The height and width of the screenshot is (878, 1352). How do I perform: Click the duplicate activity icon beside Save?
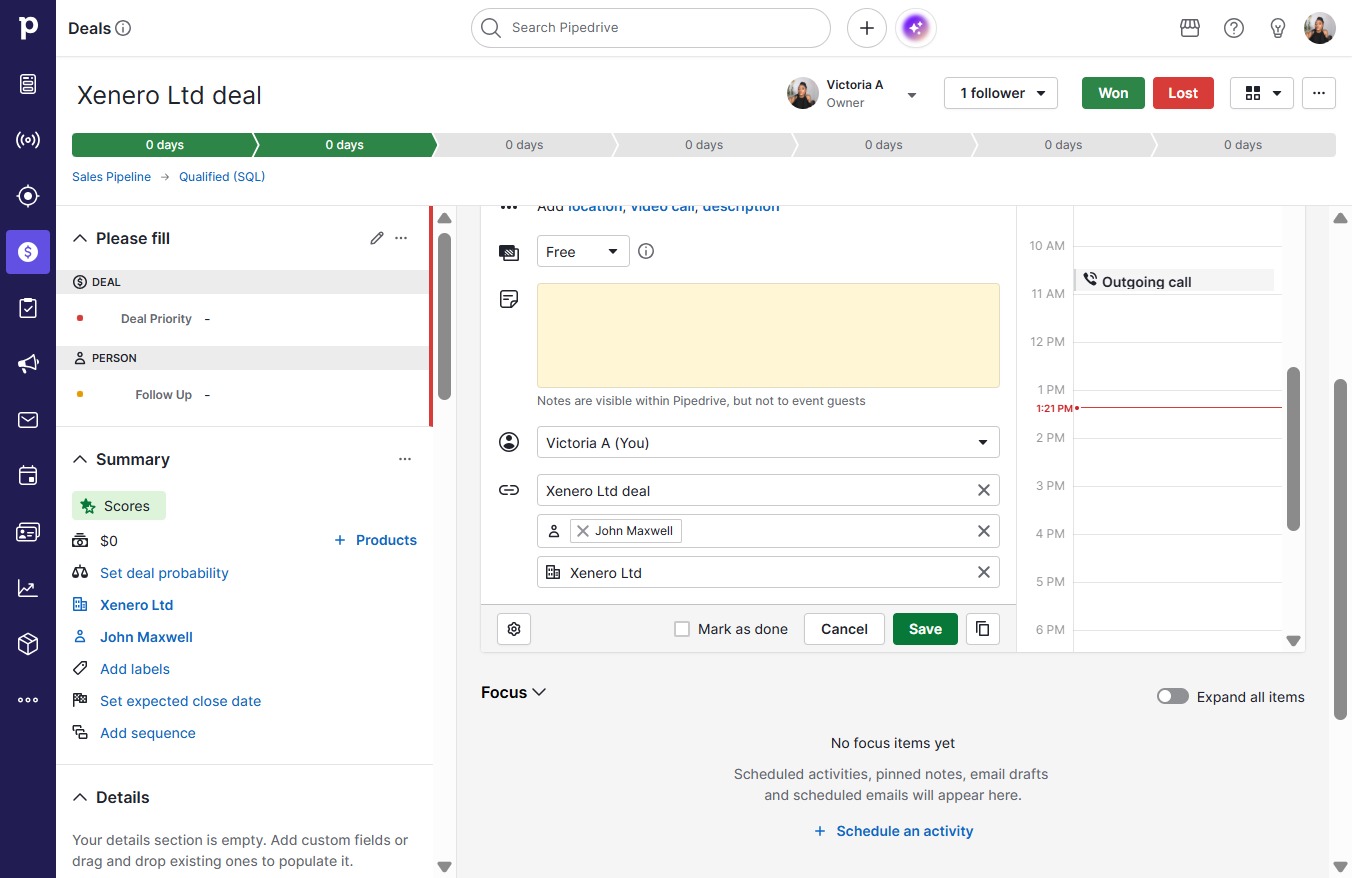(x=983, y=629)
